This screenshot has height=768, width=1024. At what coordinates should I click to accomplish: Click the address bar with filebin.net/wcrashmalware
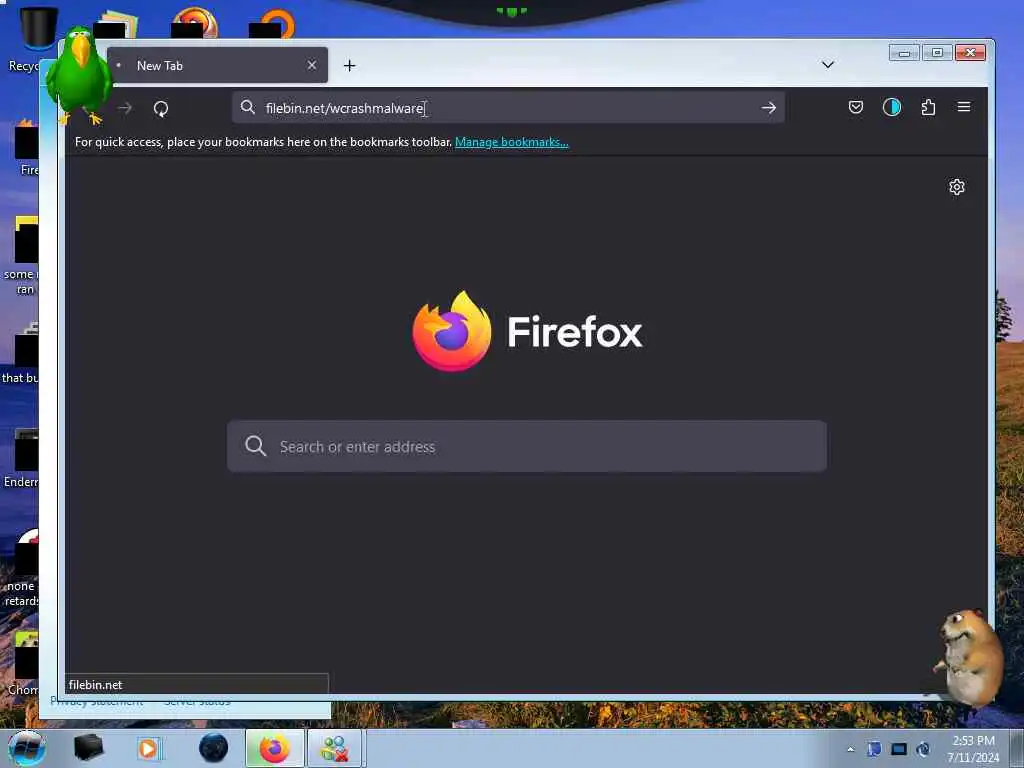tap(508, 108)
